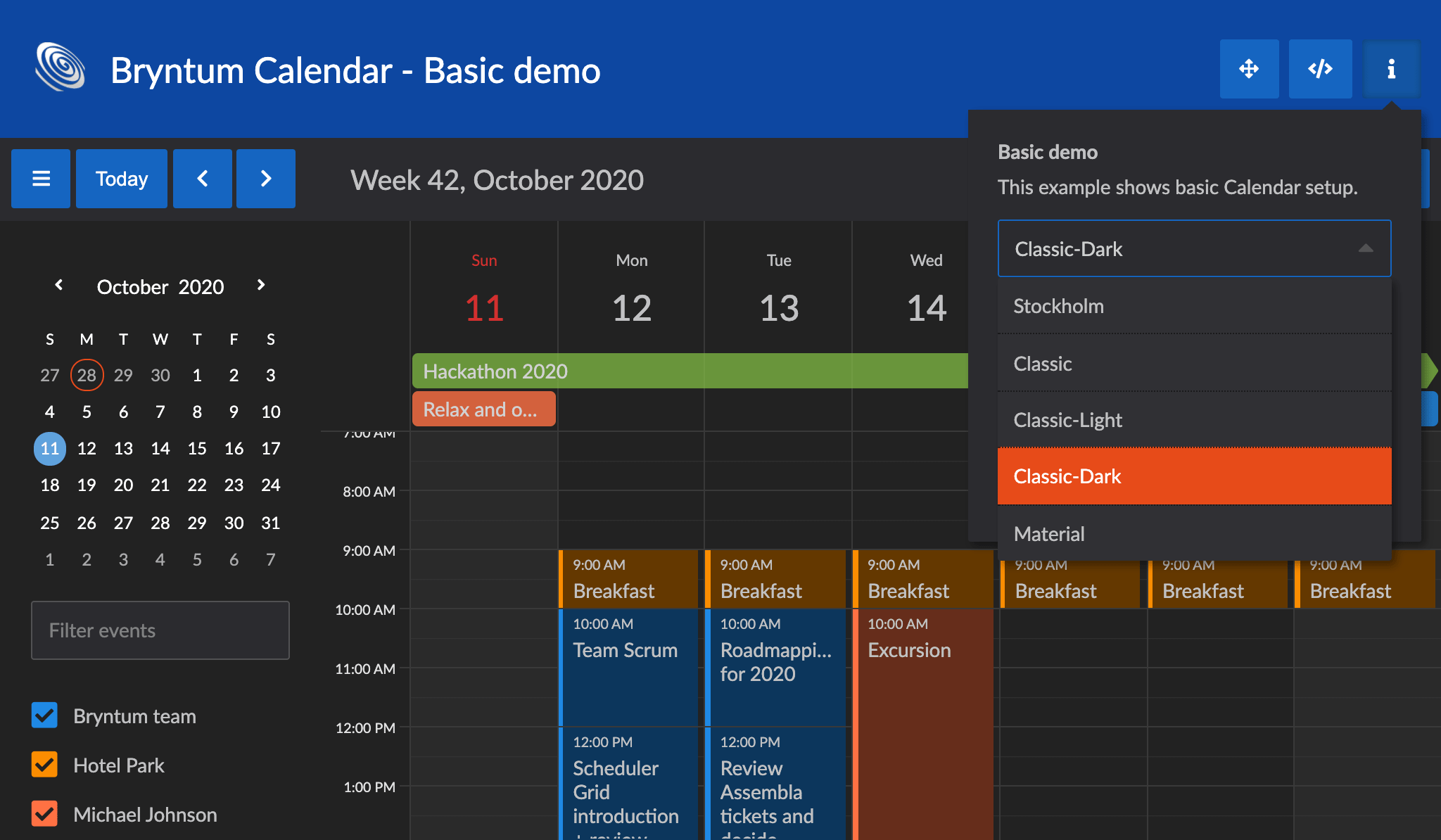The width and height of the screenshot is (1441, 840).
Task: Toggle fullscreen with the arrows icon
Action: 1249,69
